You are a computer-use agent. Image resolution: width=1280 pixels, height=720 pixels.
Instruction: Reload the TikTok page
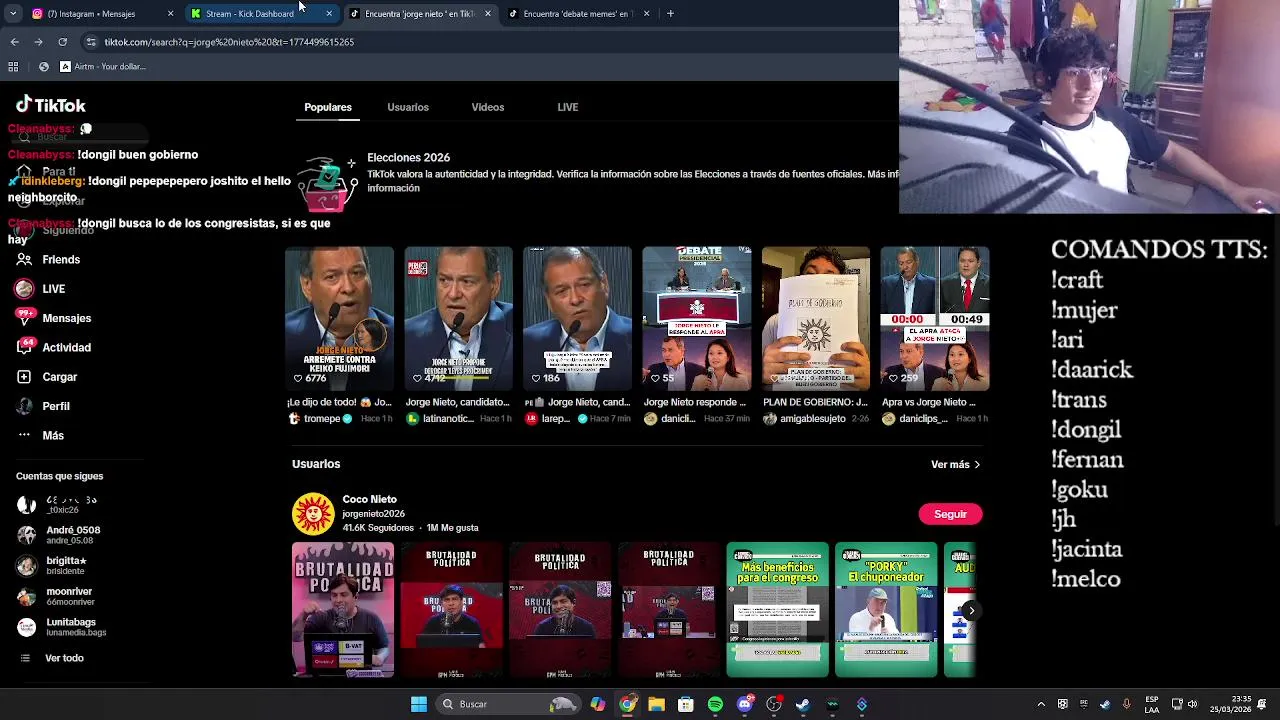tap(62, 42)
